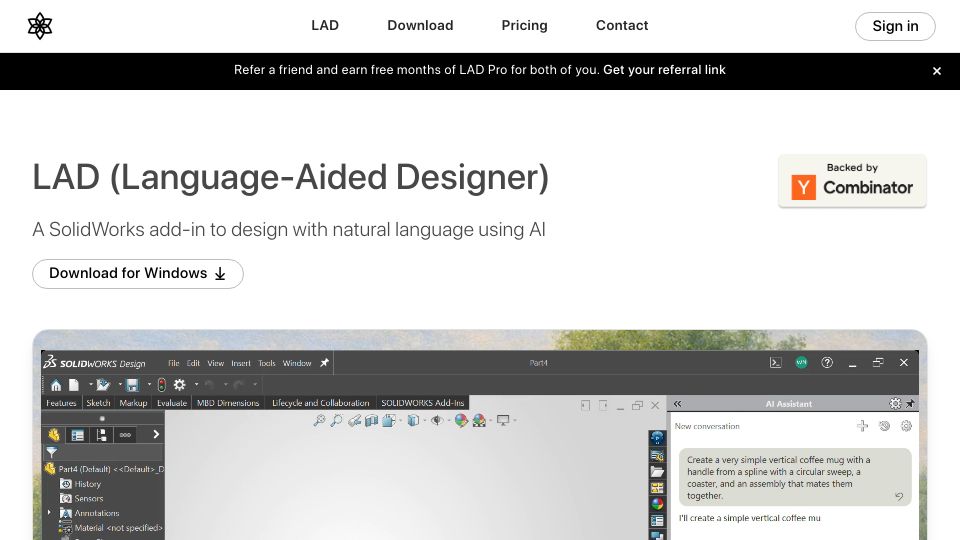Click the View Settings monitor icon

coord(503,421)
